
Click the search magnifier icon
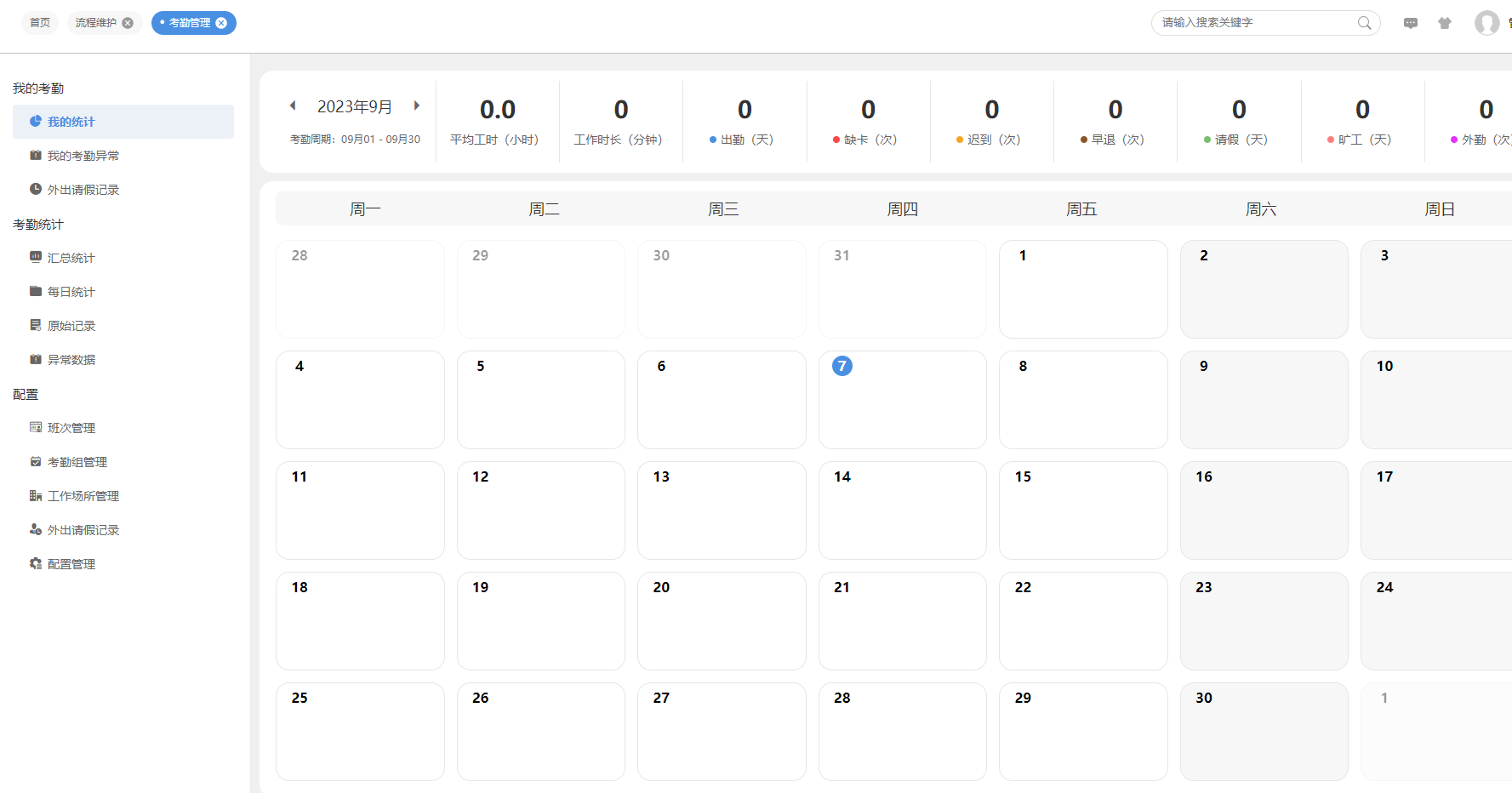tap(1364, 23)
